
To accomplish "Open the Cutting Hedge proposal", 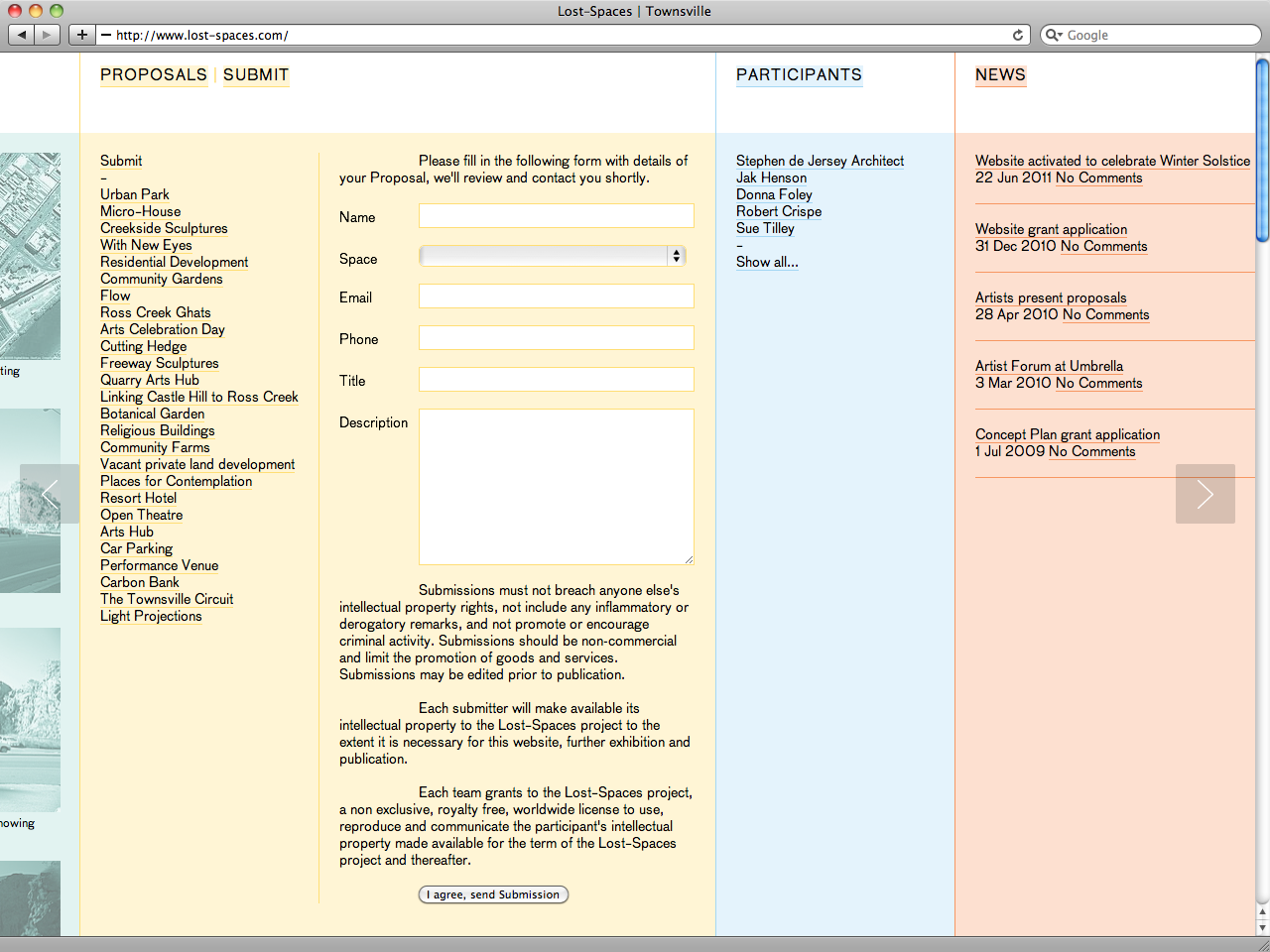I will (x=143, y=346).
